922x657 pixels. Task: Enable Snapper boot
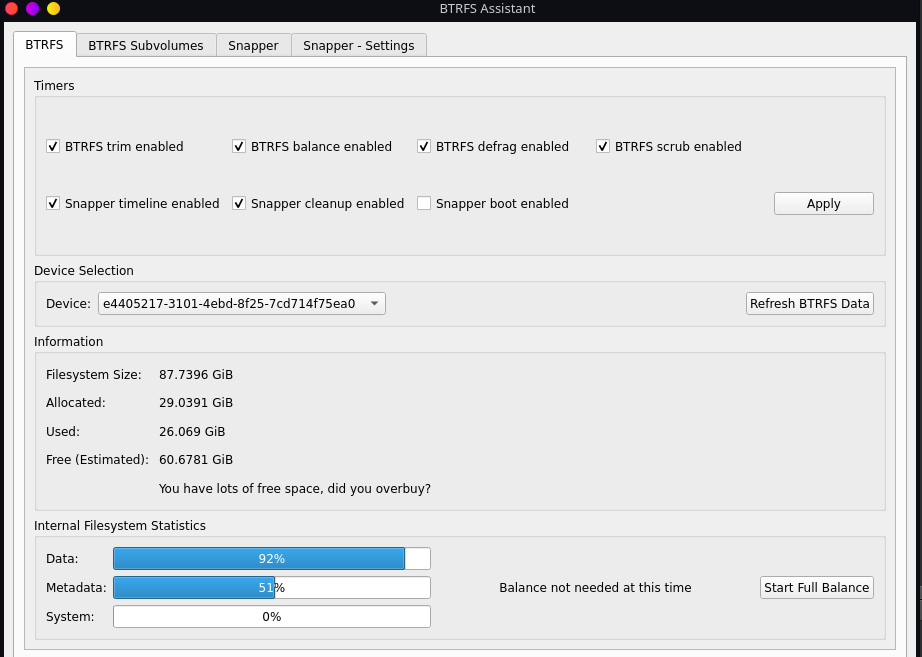[424, 203]
